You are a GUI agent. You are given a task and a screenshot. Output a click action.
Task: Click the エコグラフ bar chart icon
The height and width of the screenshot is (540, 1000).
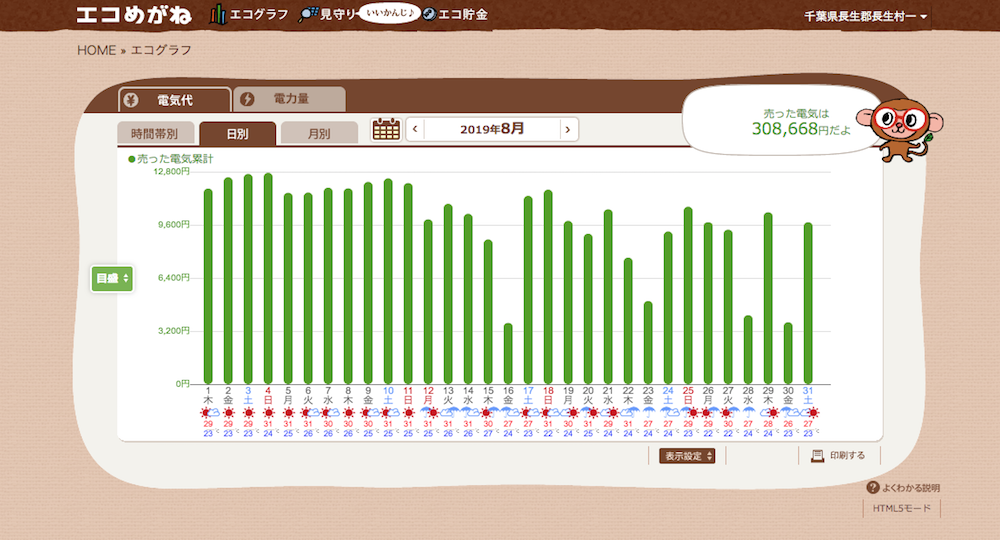[x=218, y=14]
